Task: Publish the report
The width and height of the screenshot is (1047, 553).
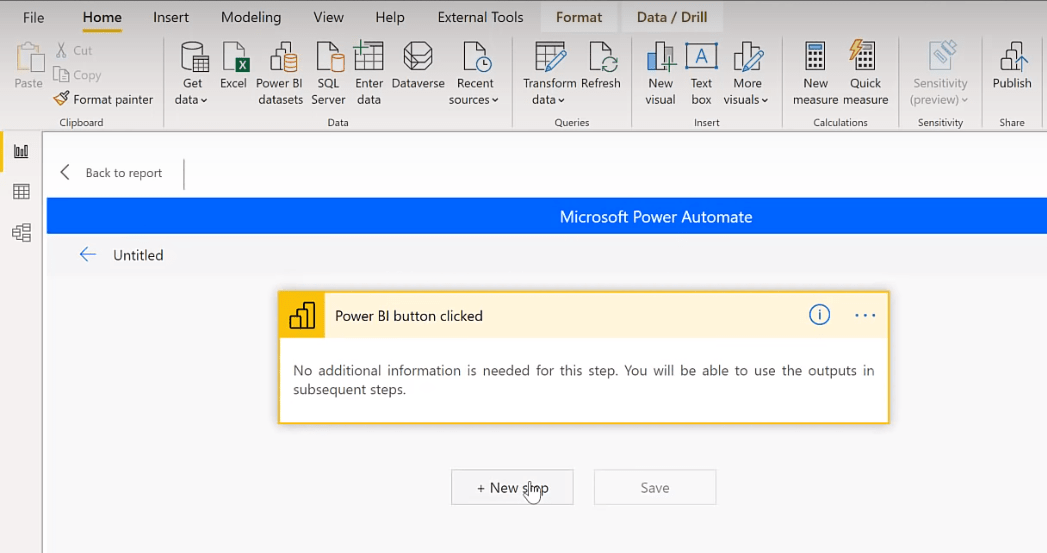Action: [1012, 65]
